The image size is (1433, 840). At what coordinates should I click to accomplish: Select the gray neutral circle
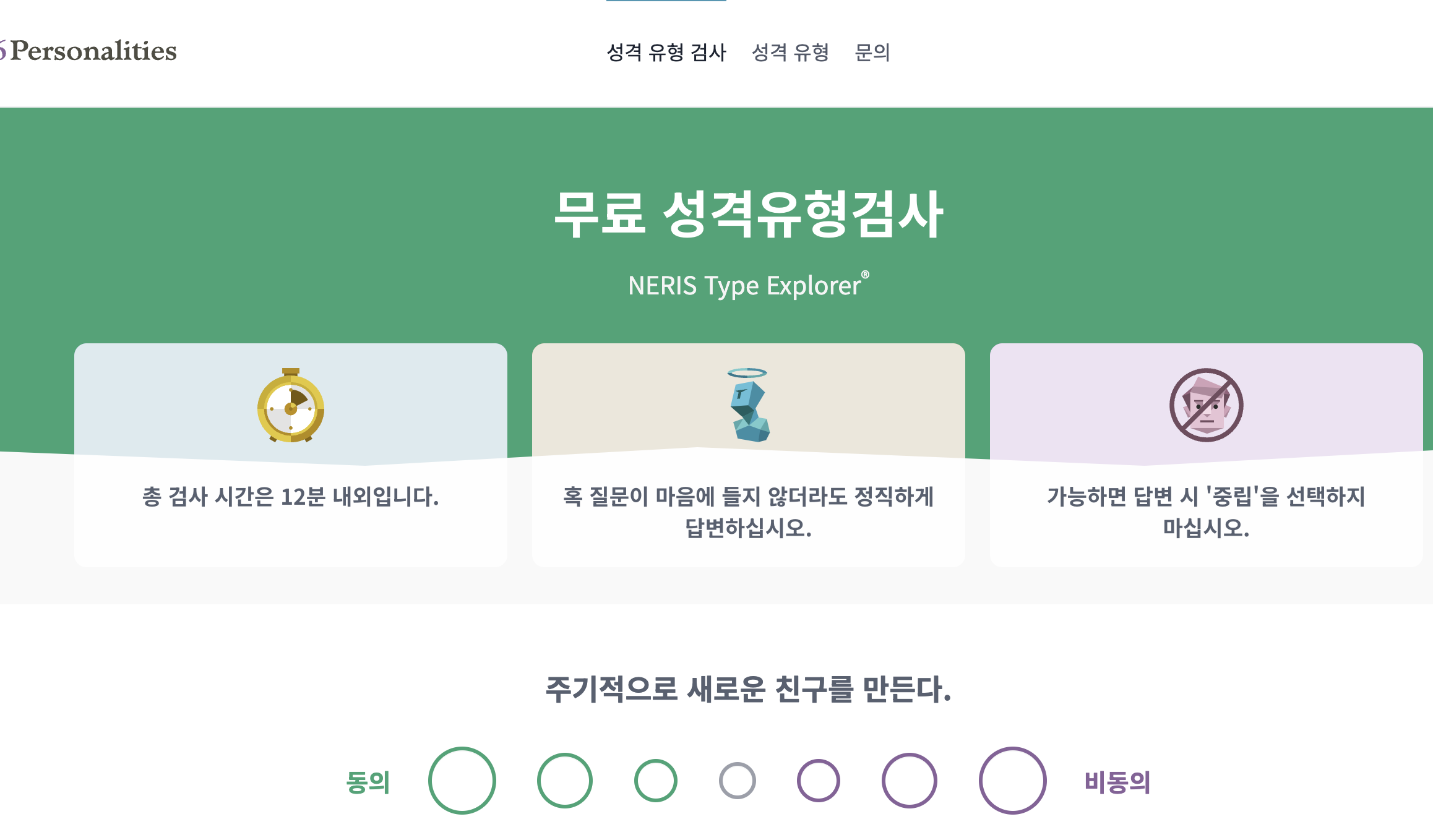[737, 780]
